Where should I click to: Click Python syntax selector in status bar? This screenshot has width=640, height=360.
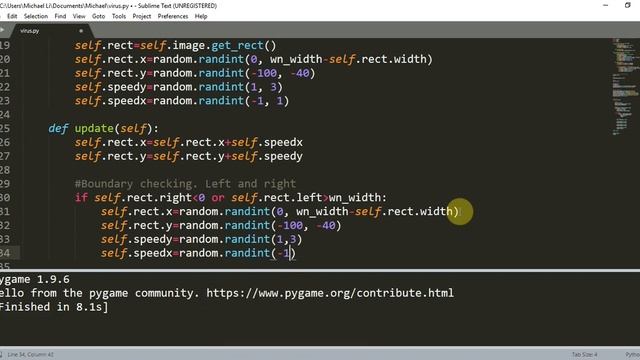click(632, 354)
